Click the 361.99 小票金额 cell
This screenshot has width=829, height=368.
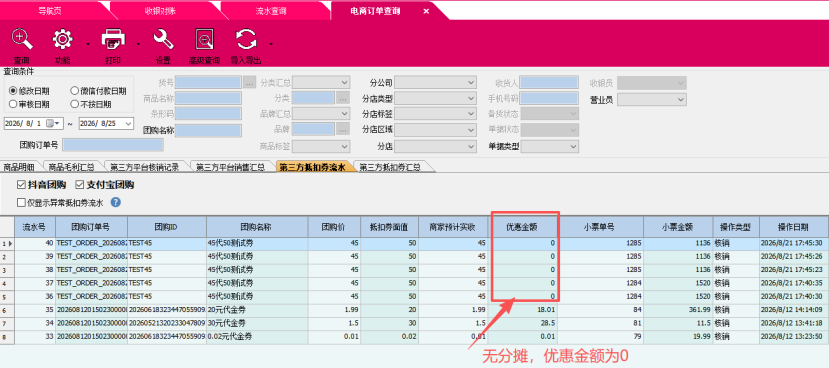click(678, 309)
